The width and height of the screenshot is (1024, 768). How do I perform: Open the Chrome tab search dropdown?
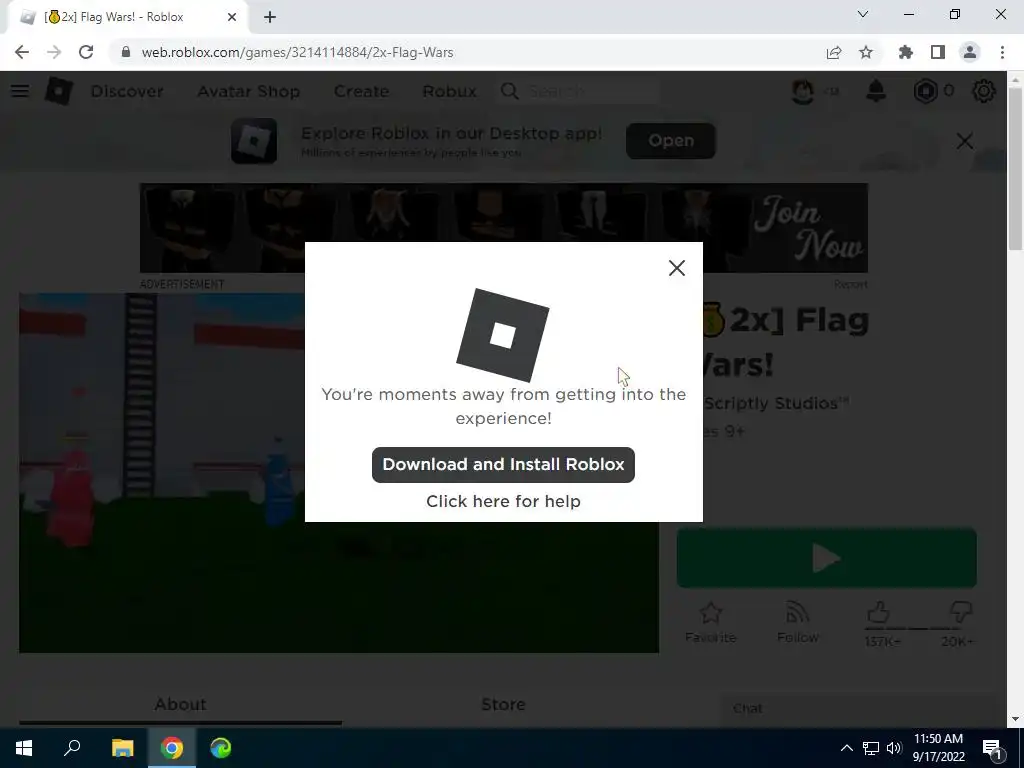(x=863, y=14)
